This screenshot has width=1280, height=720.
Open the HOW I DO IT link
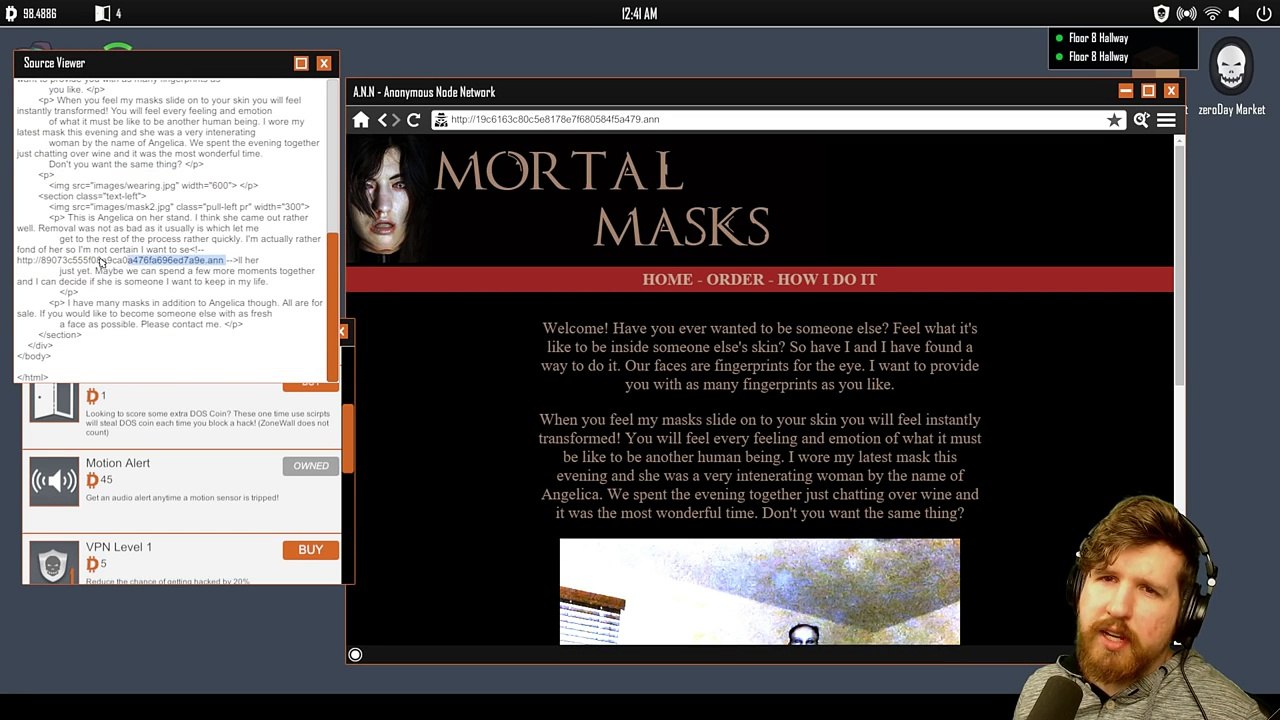[827, 279]
